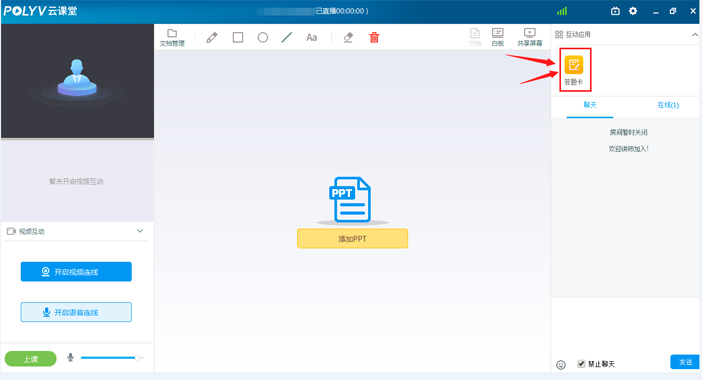Click the 发送 send button
The image size is (702, 380).
(x=685, y=362)
